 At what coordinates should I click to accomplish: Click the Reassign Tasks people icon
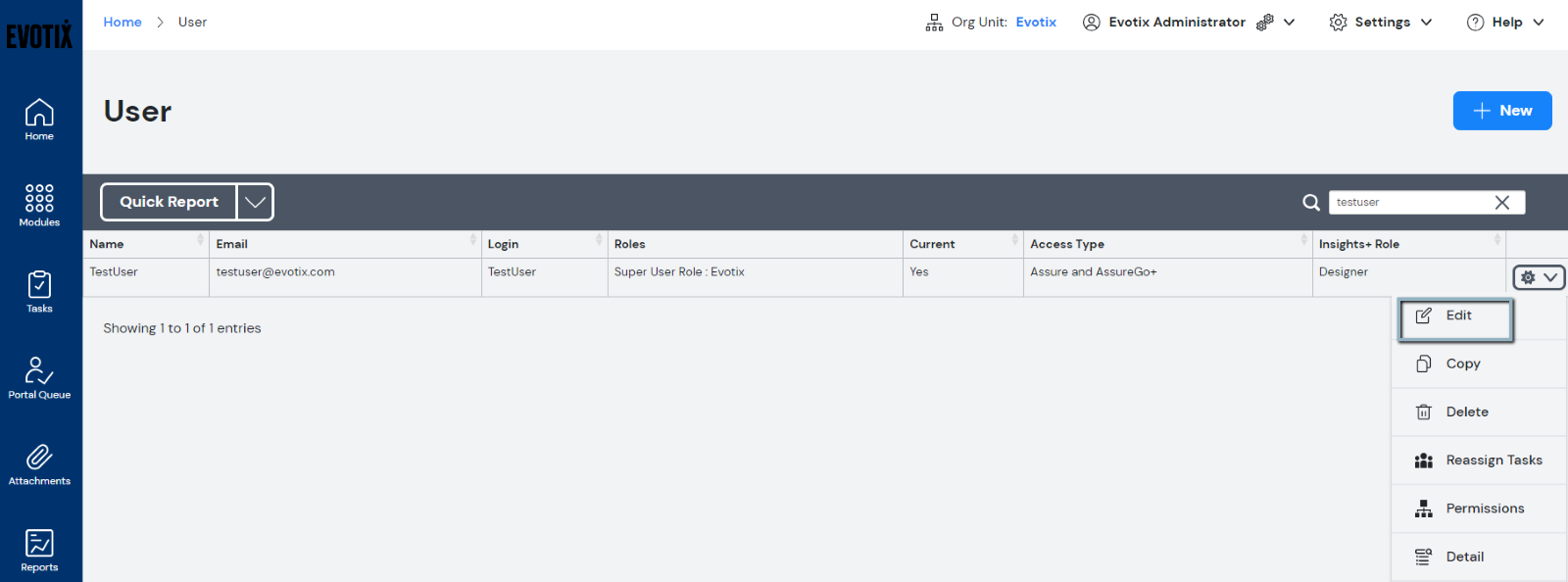[x=1424, y=461]
